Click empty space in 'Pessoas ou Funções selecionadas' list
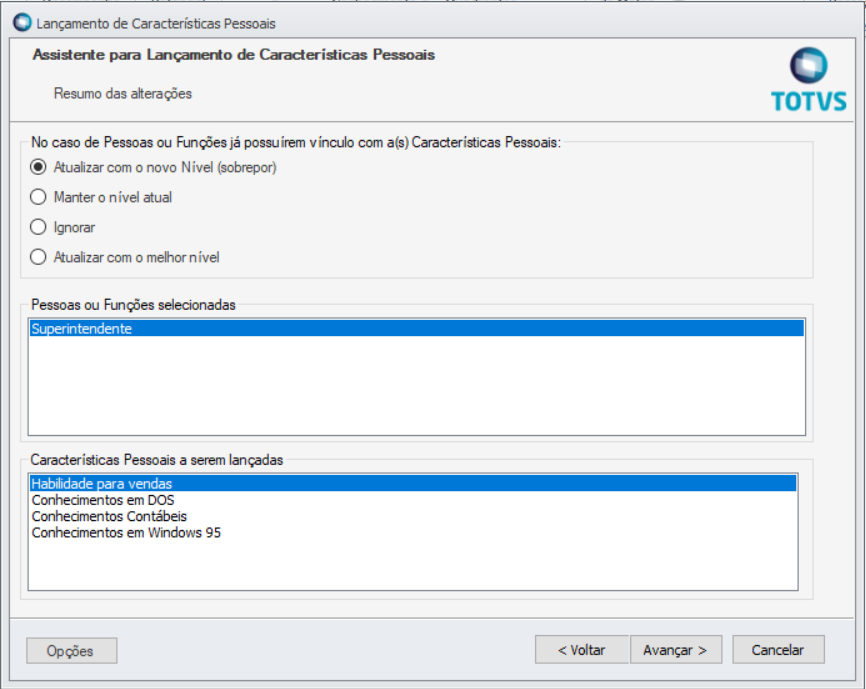The height and width of the screenshot is (689, 866). [416, 386]
